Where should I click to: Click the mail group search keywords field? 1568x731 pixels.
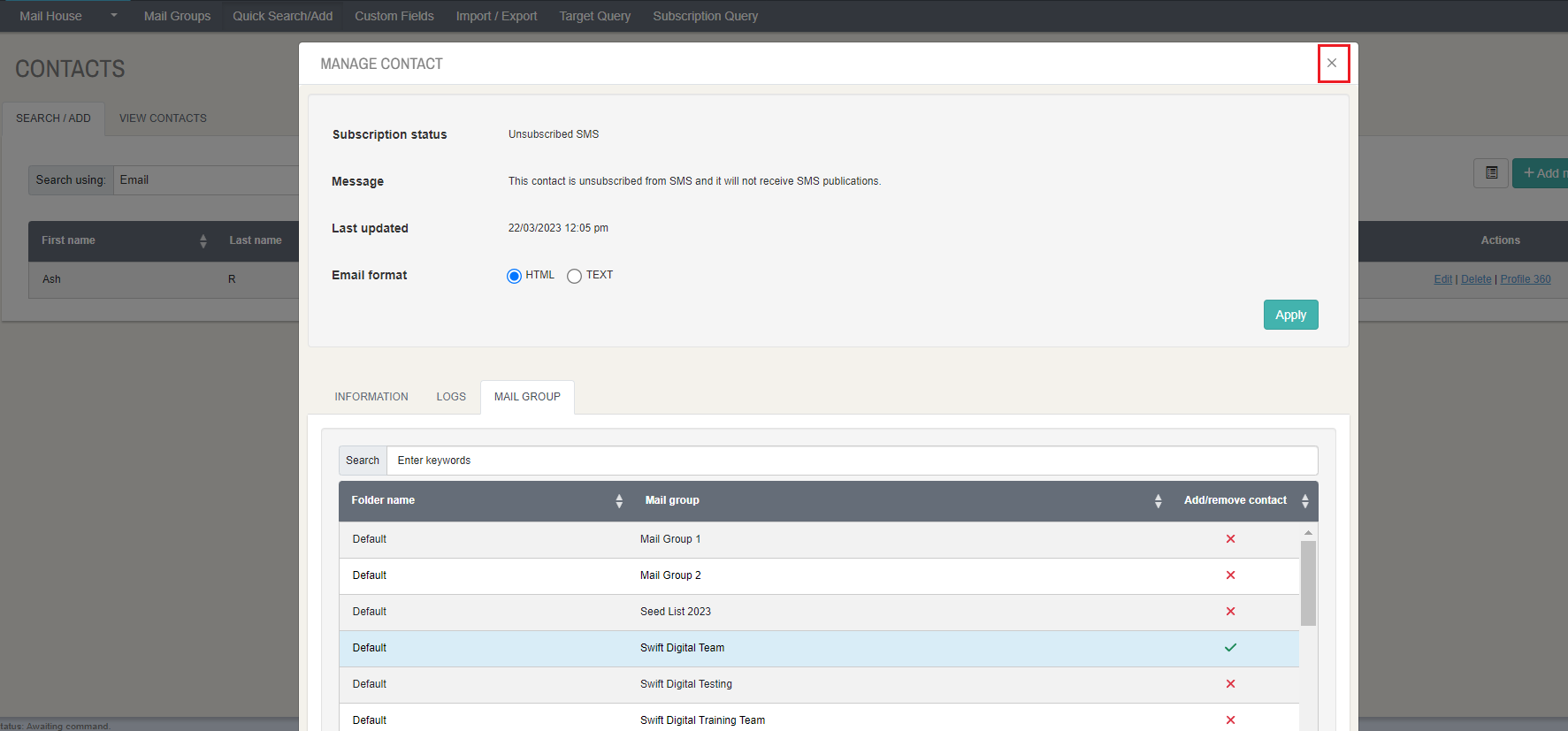coord(852,461)
